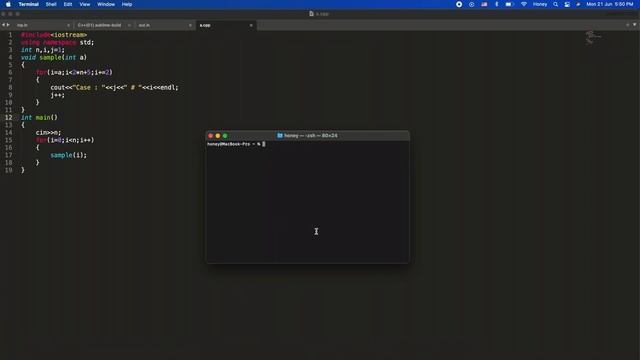
Task: Close the Terminal window with red button
Action: [211, 136]
